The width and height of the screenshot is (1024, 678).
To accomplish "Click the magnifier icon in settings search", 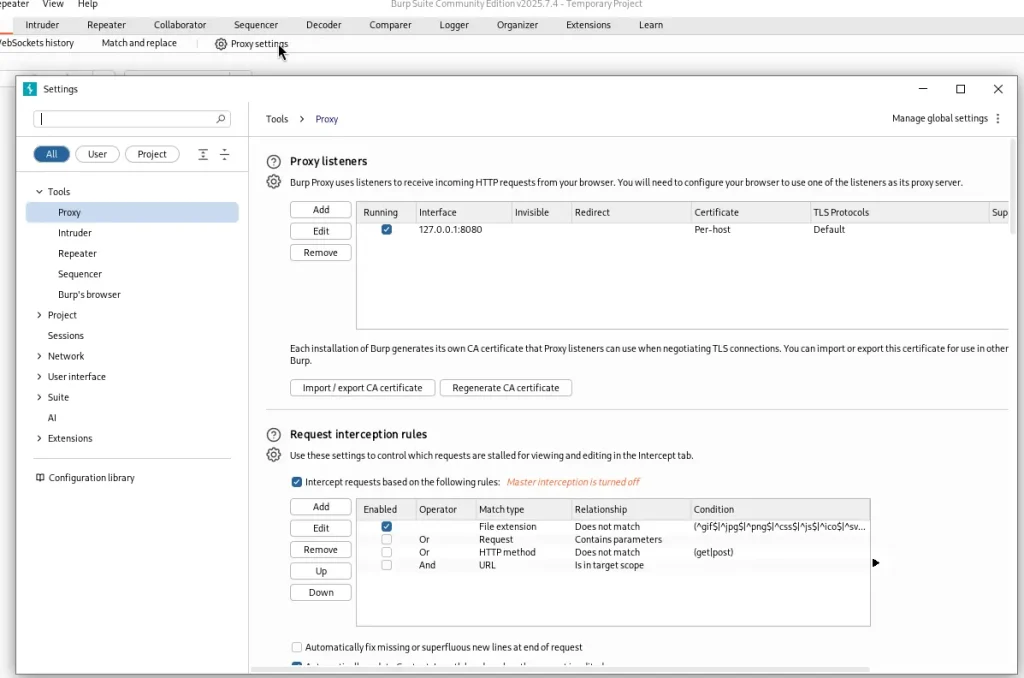I will pyautogui.click(x=221, y=119).
